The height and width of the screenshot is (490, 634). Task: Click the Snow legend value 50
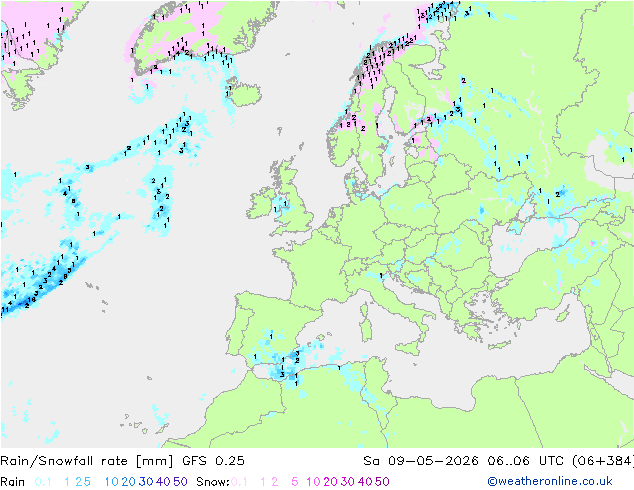[x=382, y=482]
